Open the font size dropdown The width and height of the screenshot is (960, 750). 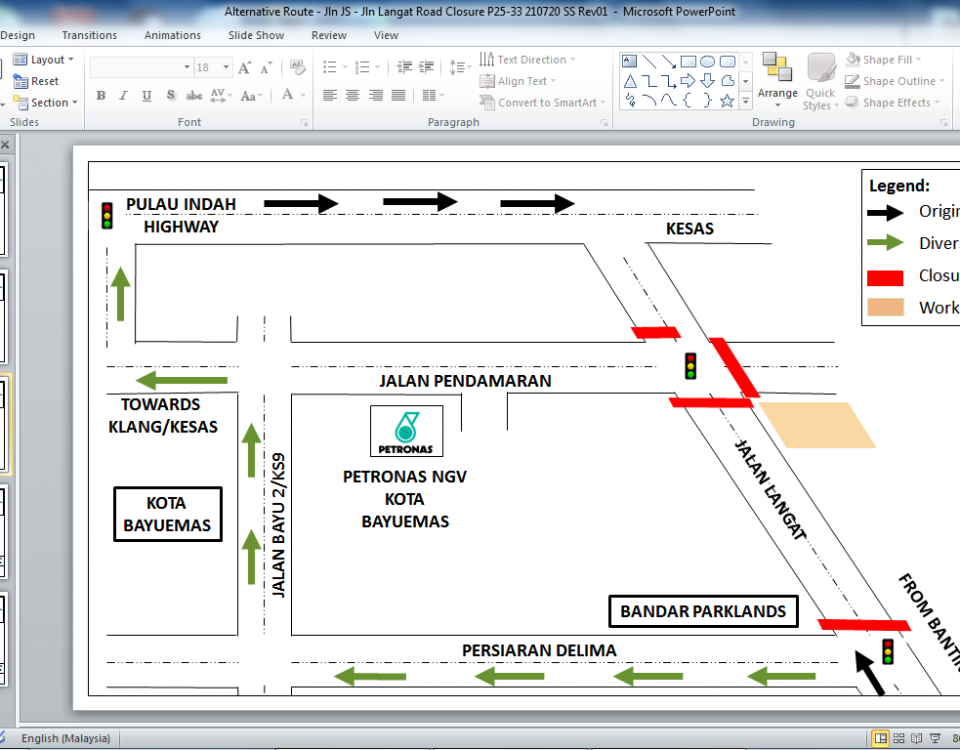point(227,68)
